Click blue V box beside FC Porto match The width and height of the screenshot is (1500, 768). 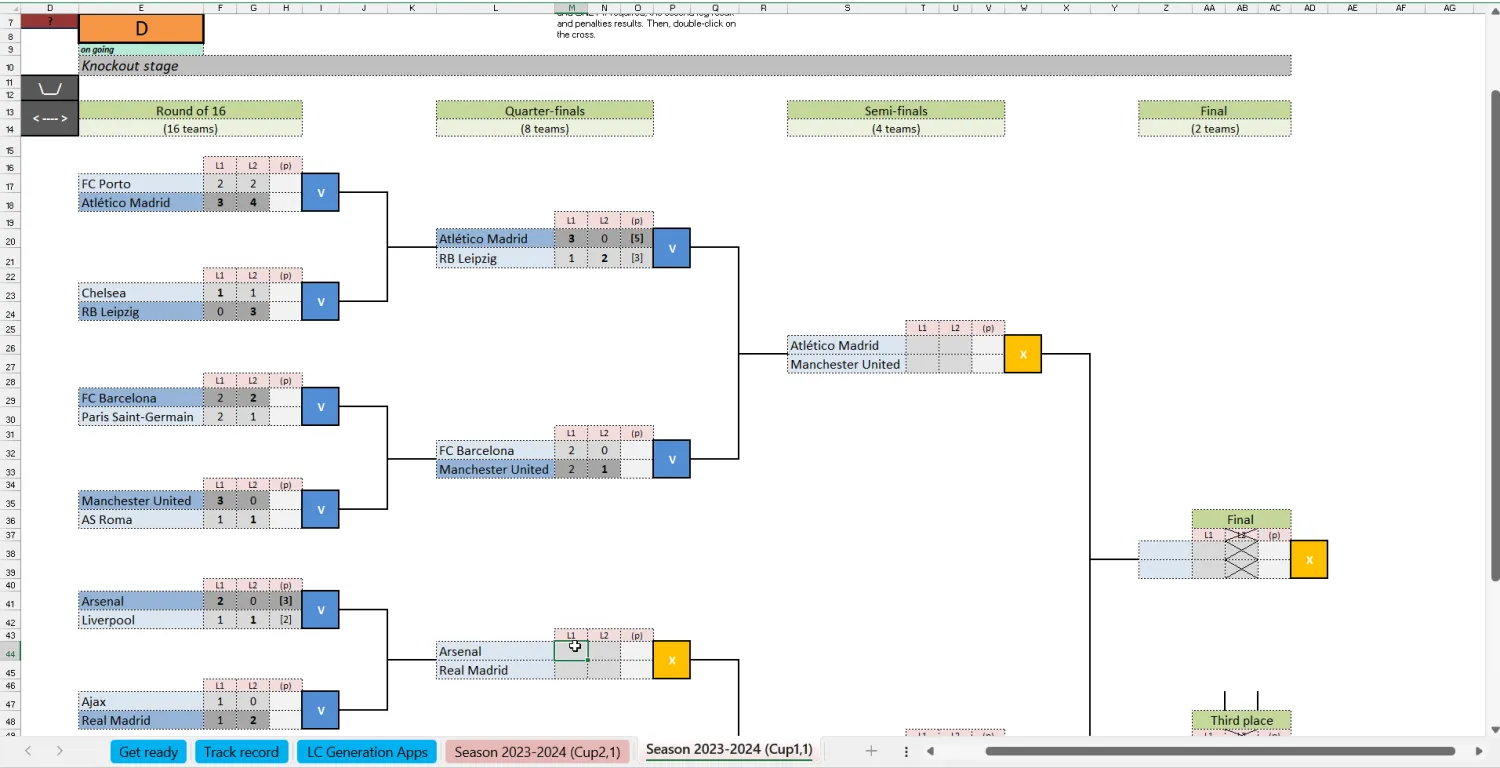[x=320, y=192]
